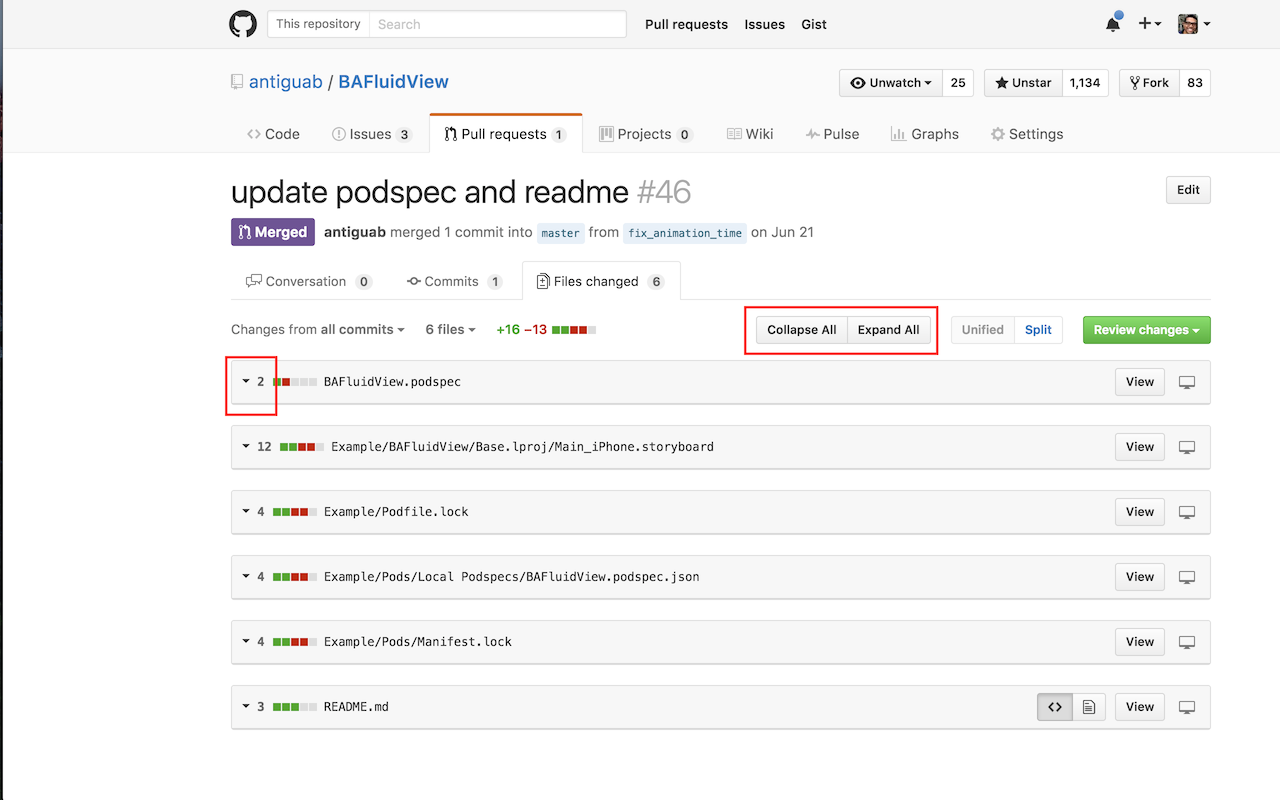Open the antiguab owner link
1280x800 pixels.
coord(285,82)
